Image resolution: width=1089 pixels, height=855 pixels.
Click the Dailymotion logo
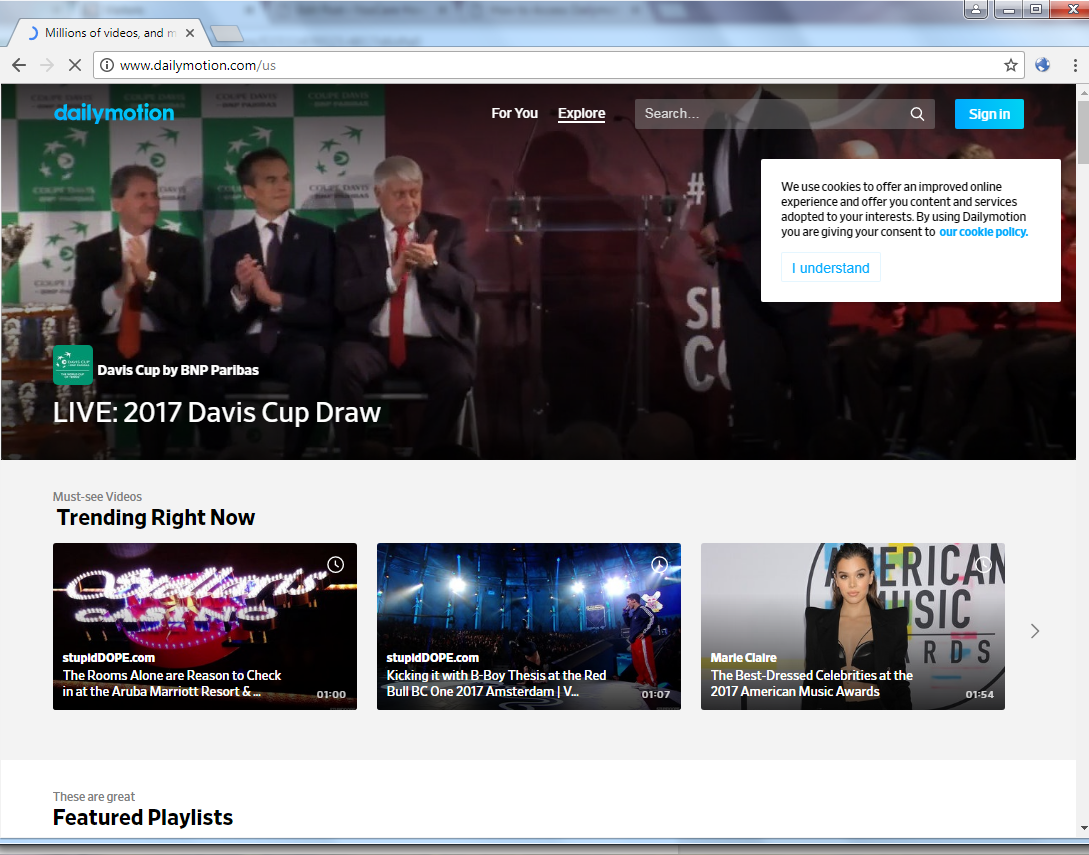(x=114, y=113)
